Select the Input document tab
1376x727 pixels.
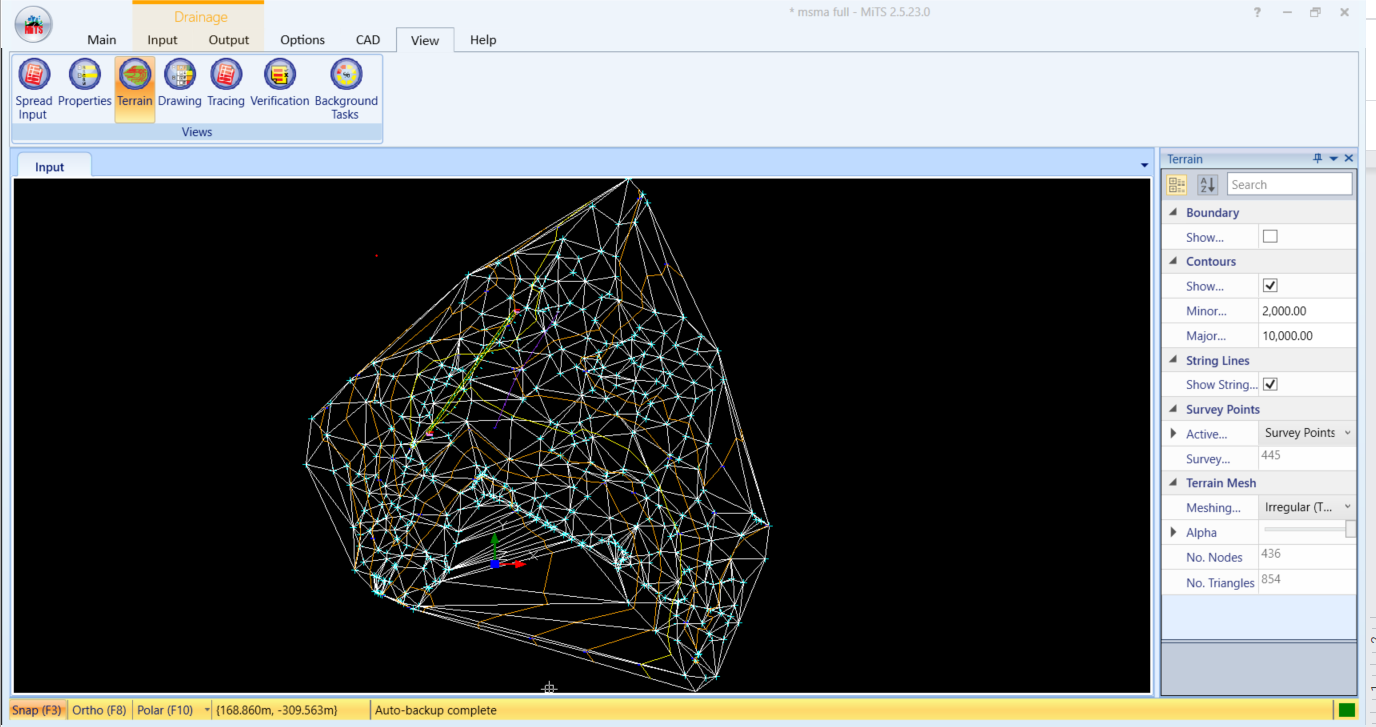[x=50, y=167]
